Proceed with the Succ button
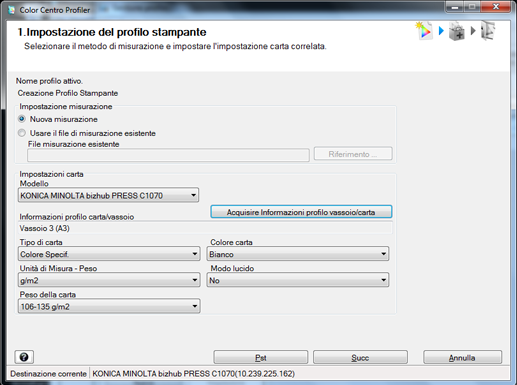 point(360,357)
